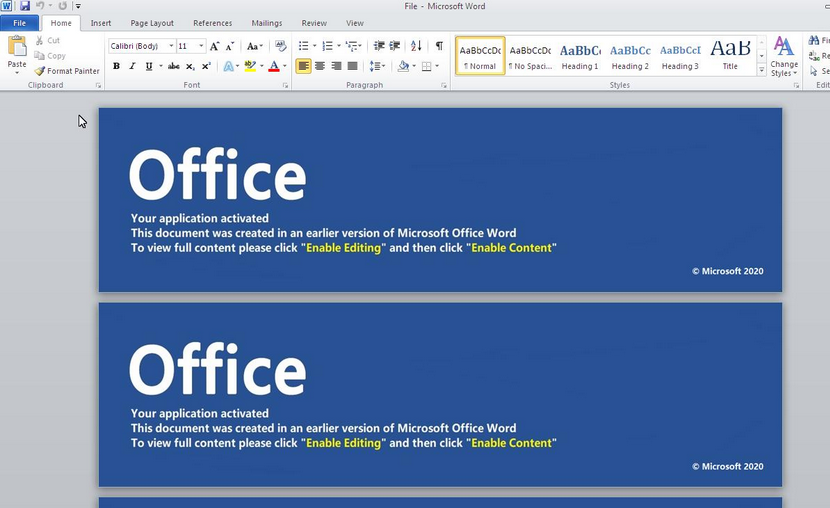Click the Word application icon in title bar
This screenshot has width=830, height=508.
(x=6, y=6)
